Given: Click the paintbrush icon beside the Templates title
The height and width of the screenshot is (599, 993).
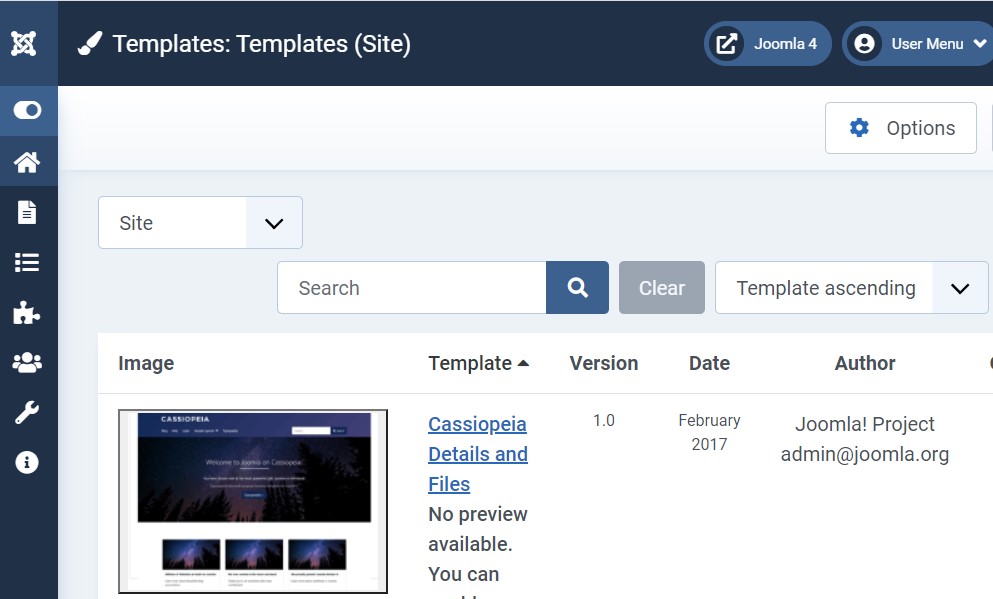Looking at the screenshot, I should click(89, 44).
